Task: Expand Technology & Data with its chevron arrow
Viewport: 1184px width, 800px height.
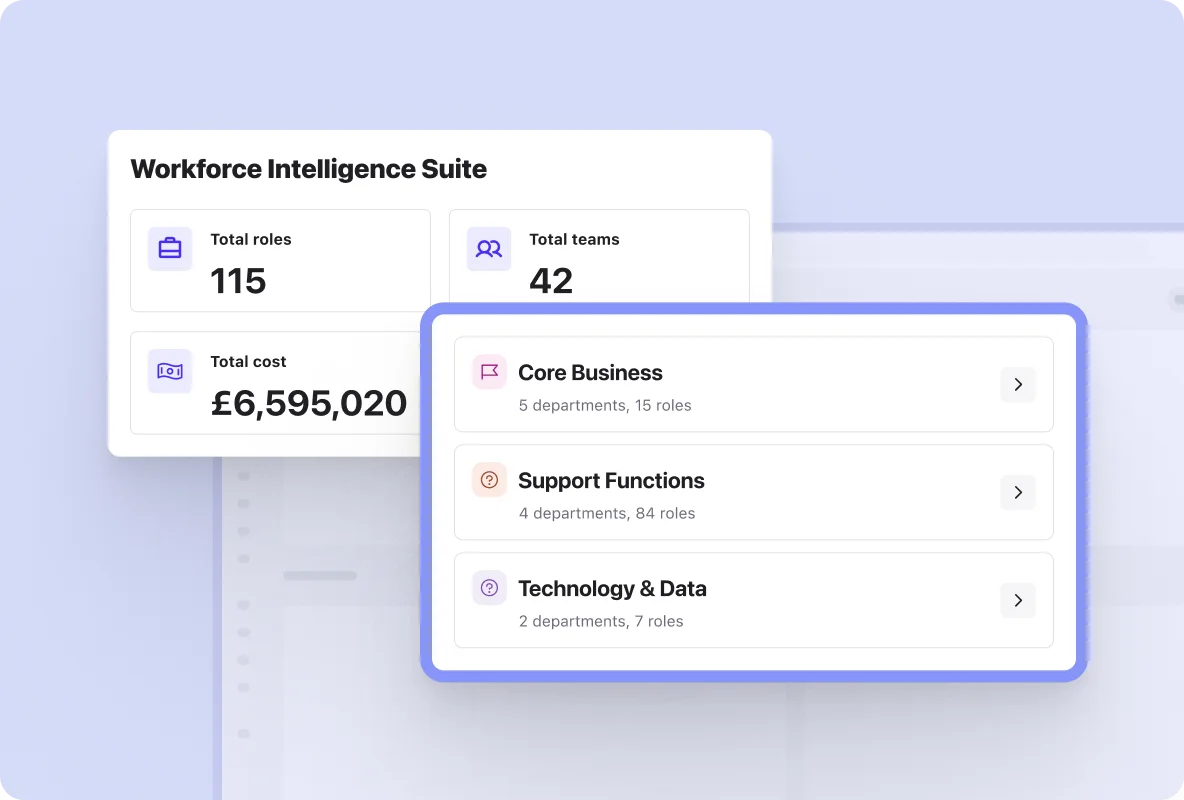Action: point(1018,601)
